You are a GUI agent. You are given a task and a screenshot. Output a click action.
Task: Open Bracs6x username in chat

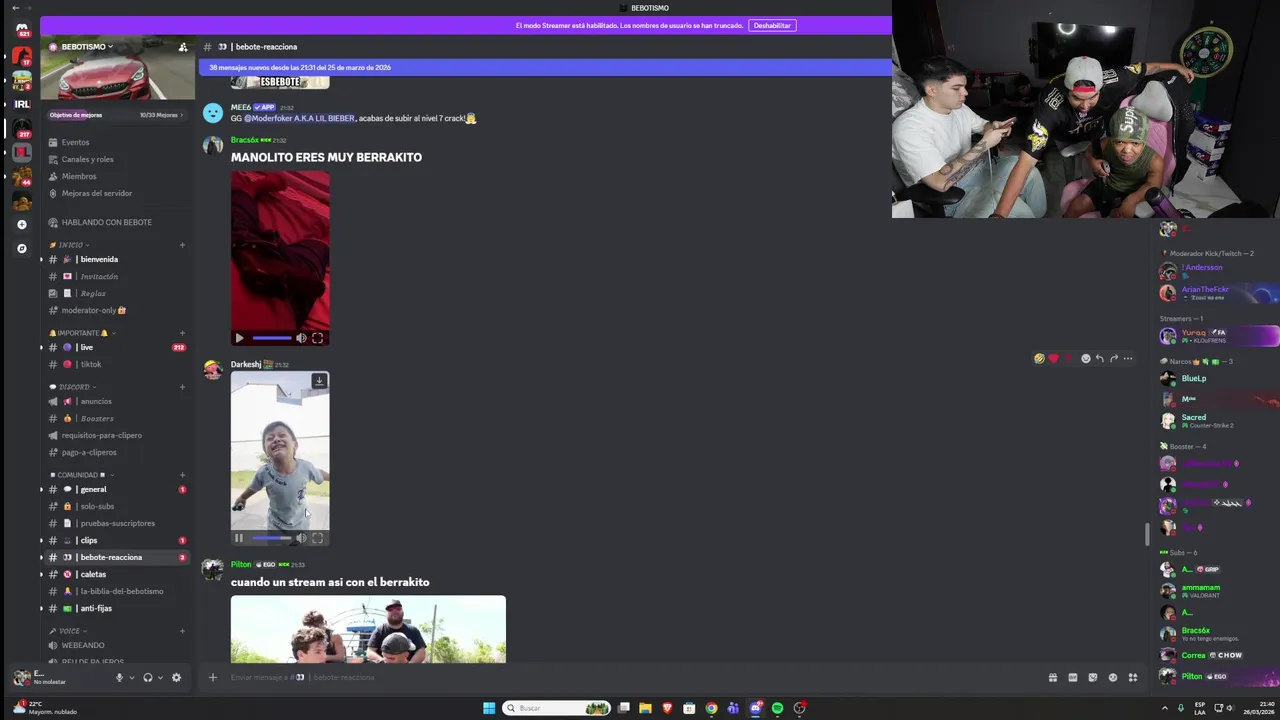pos(244,140)
